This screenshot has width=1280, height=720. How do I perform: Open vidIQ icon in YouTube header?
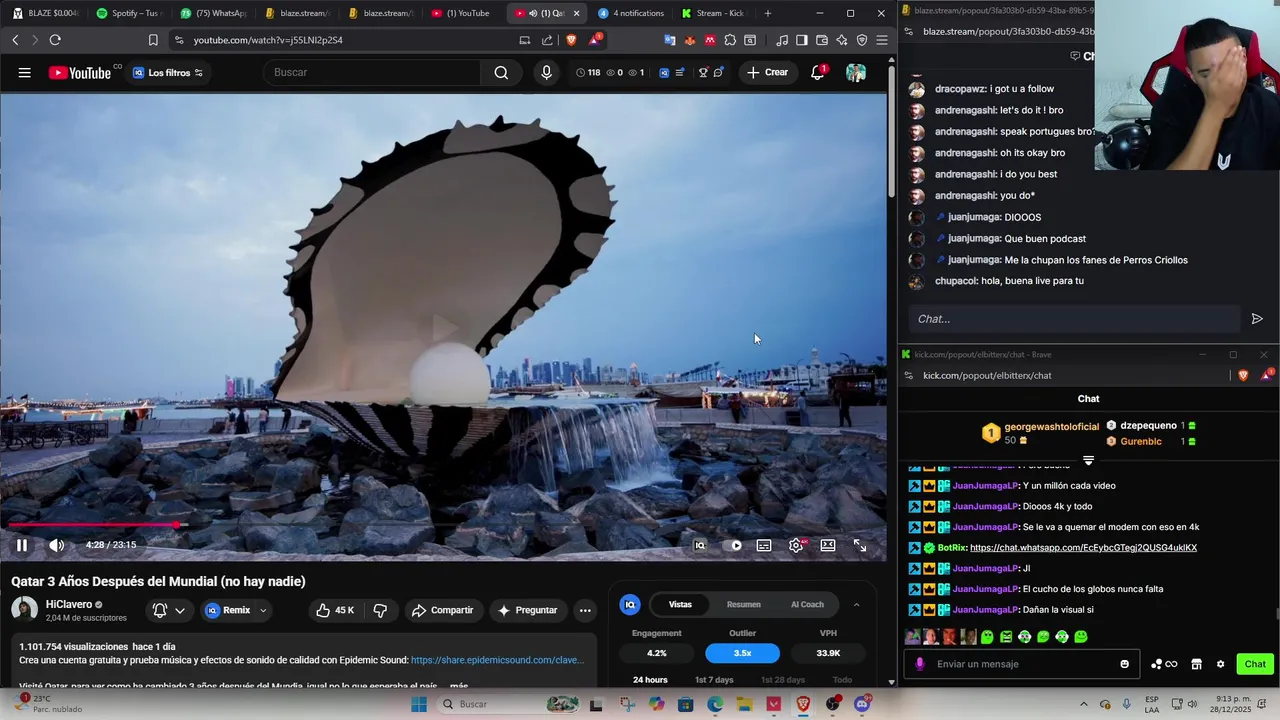664,72
